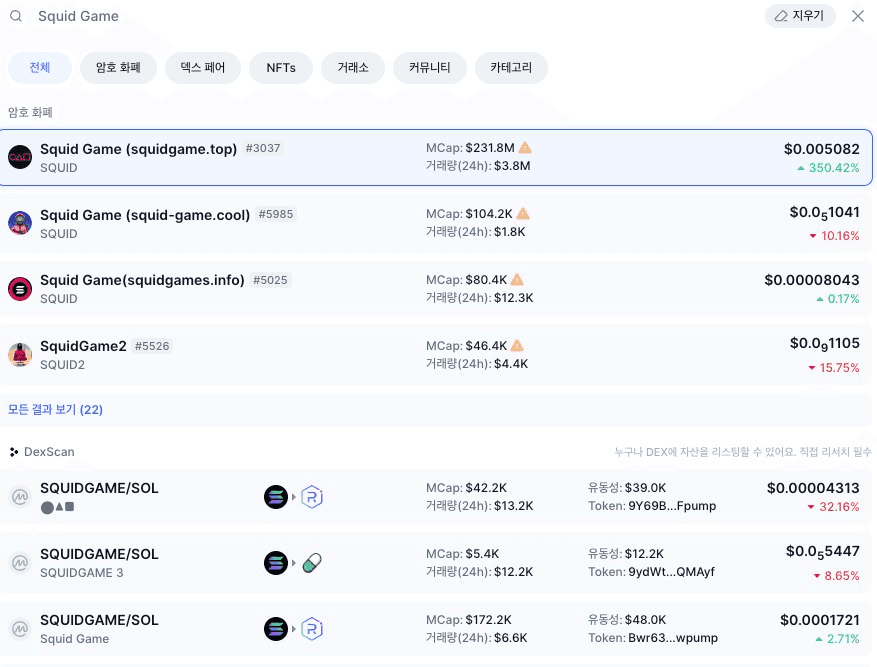The height and width of the screenshot is (667, 877).
Task: Click the #5526 rank badge
Action: coord(152,346)
